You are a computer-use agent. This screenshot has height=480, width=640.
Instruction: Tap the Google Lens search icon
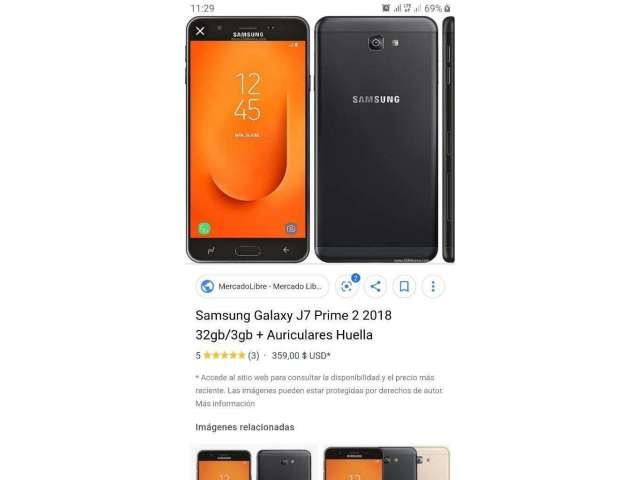tap(347, 286)
